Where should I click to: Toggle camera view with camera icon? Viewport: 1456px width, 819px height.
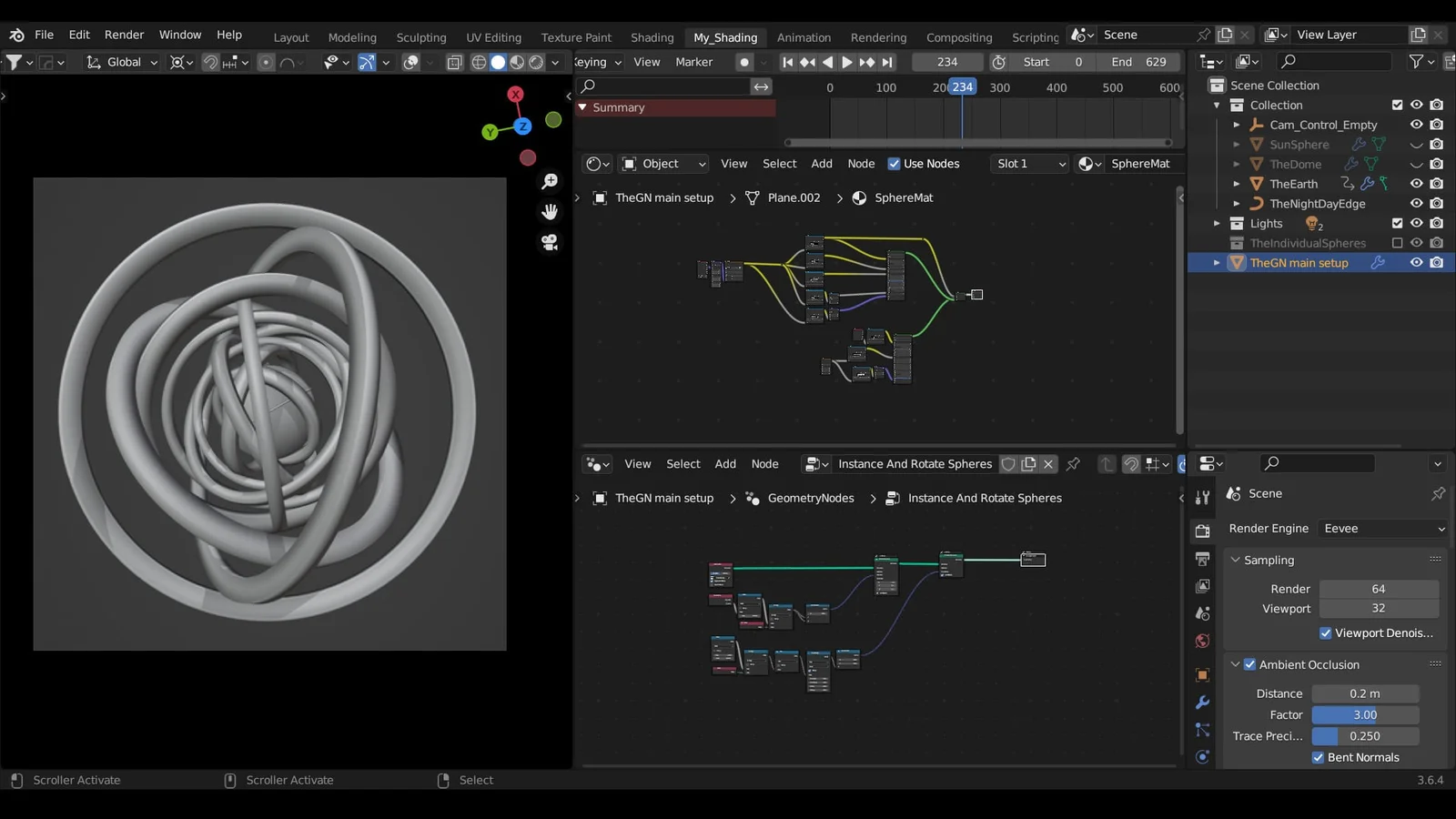(x=550, y=243)
